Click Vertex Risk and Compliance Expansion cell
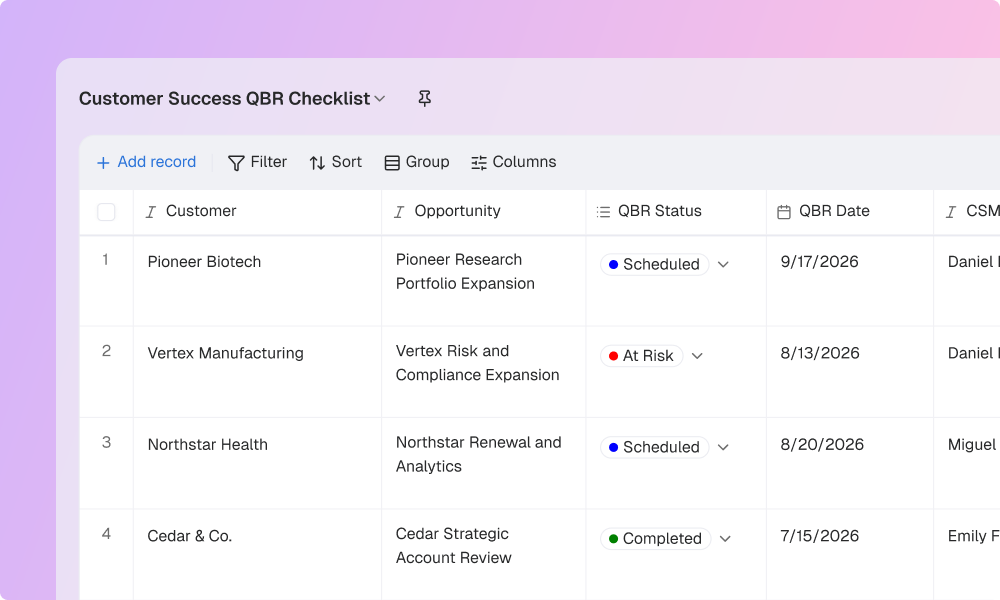 483,372
